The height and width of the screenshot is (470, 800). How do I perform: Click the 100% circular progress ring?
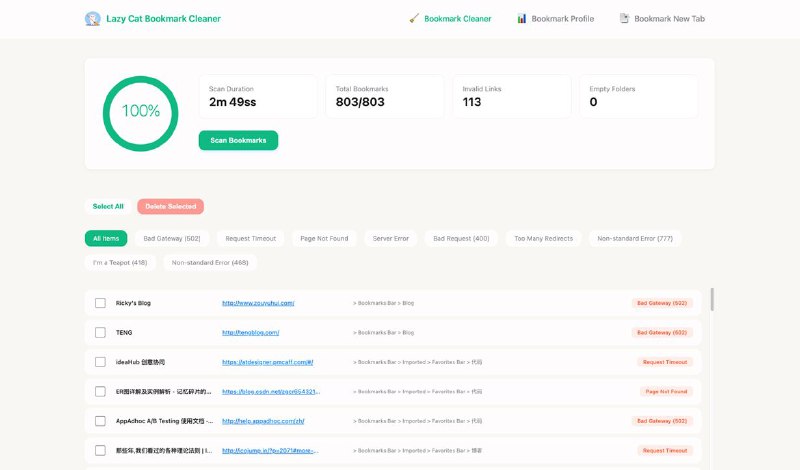coord(141,111)
